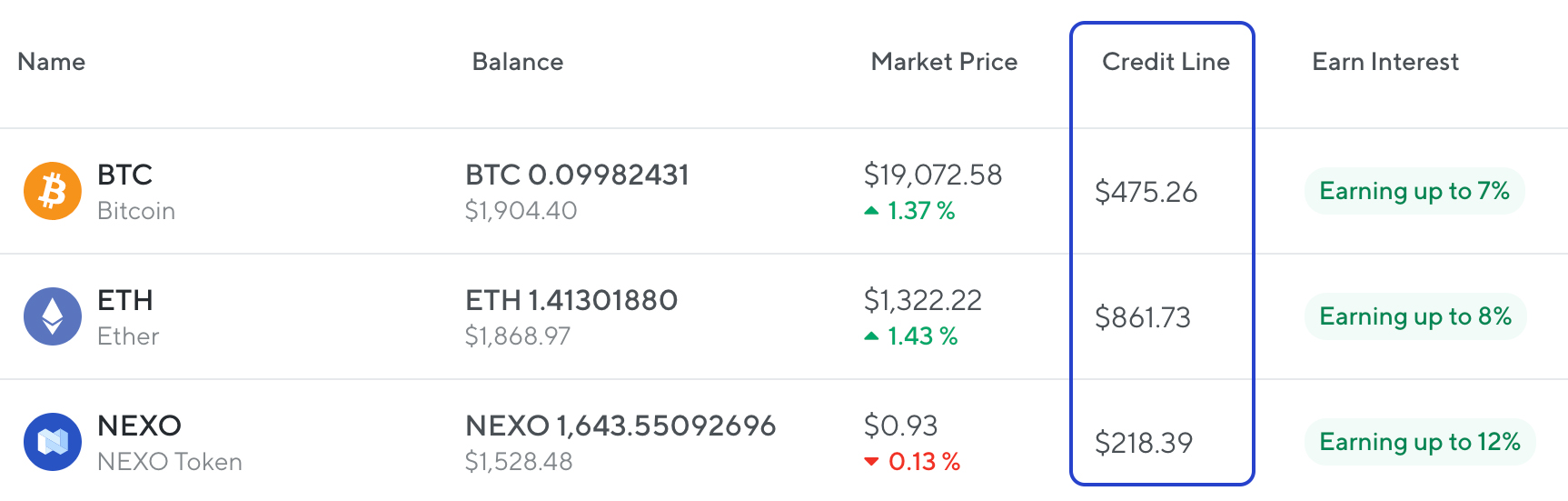Sort by the Balance column header
1568x501 pixels.
tap(518, 62)
